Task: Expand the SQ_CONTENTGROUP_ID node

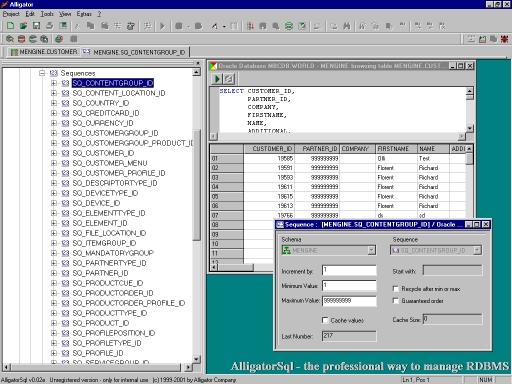Action: [x=54, y=83]
